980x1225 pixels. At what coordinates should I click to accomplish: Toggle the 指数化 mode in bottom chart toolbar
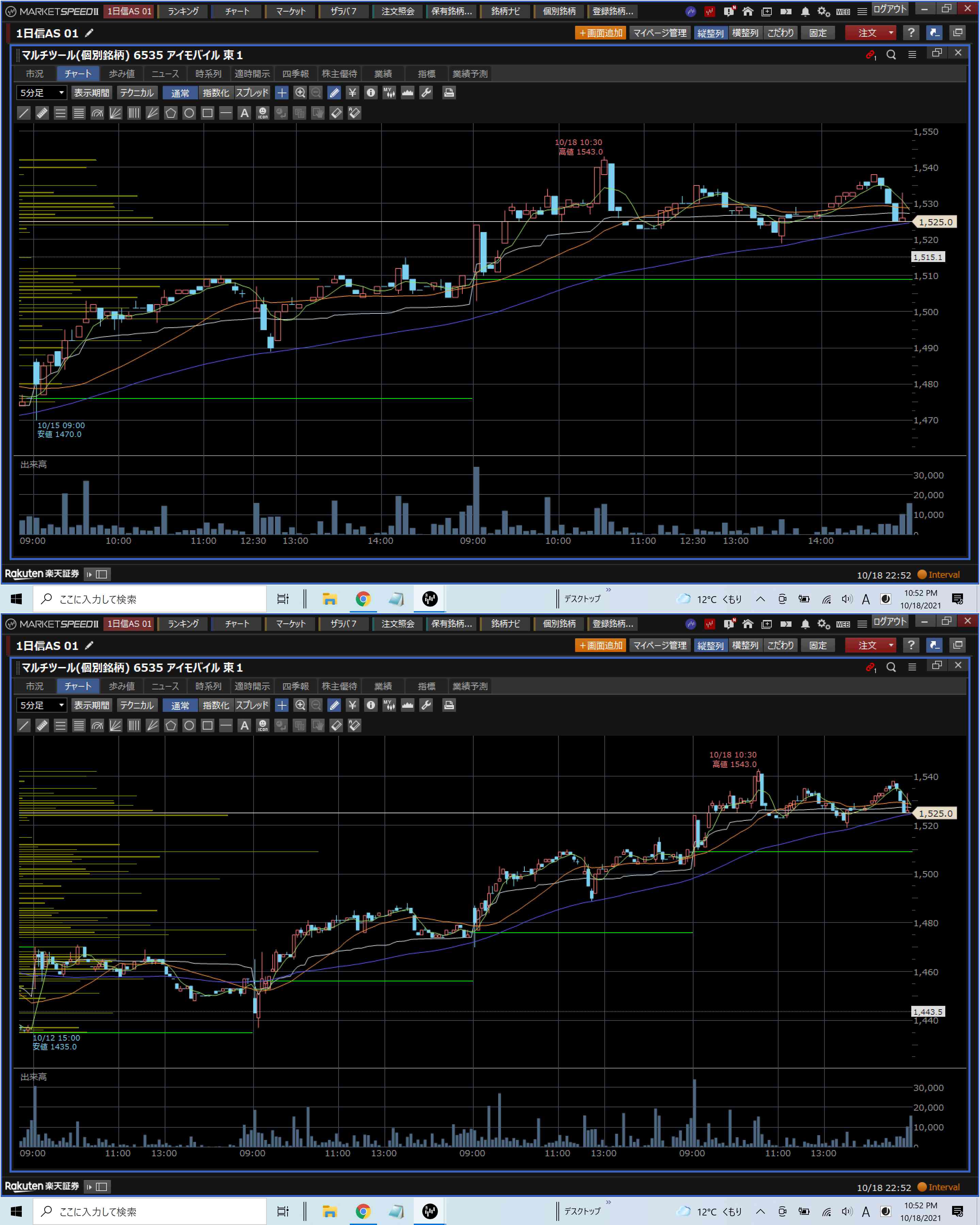[216, 705]
